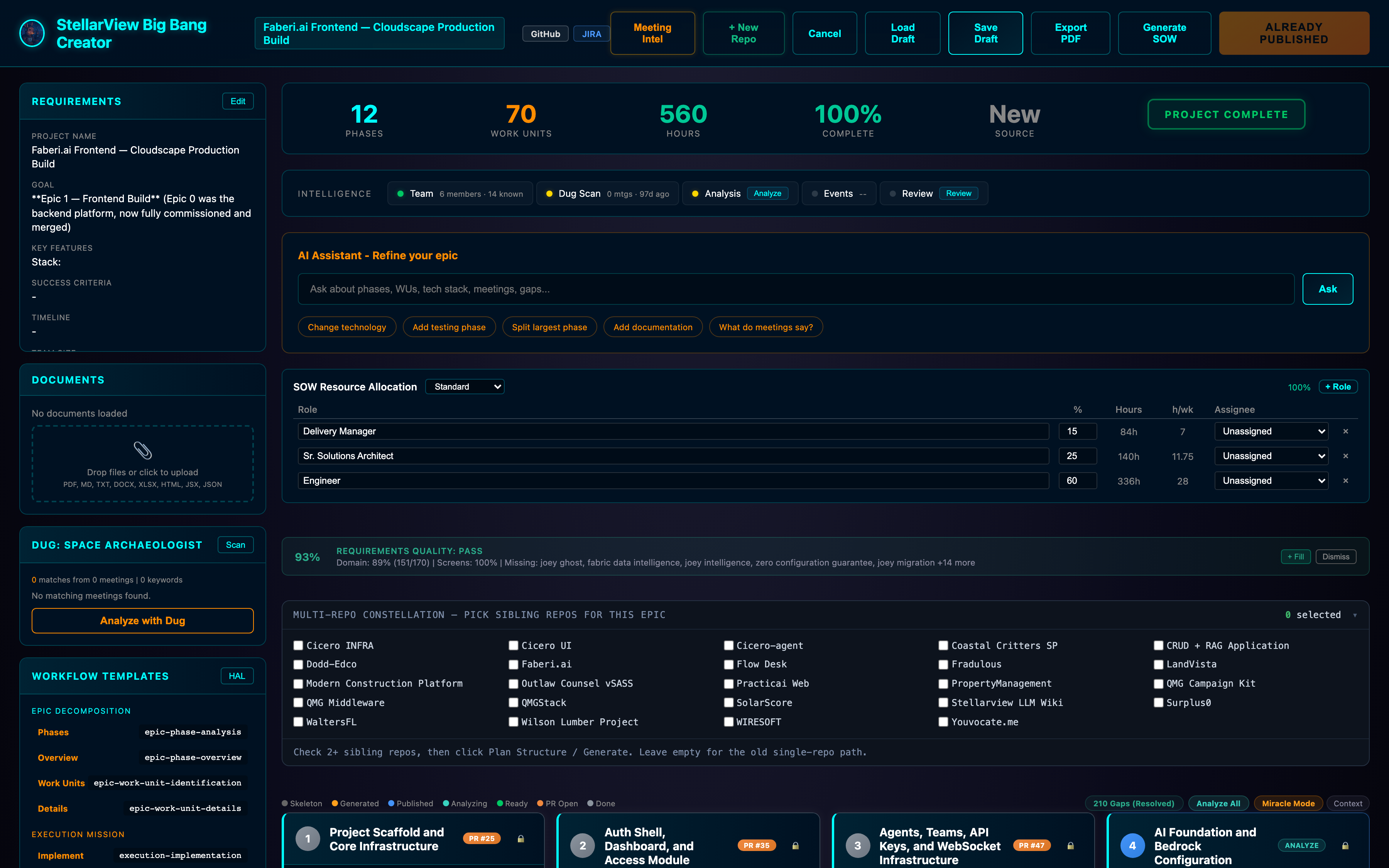Click the Analyze All button

click(x=1218, y=804)
